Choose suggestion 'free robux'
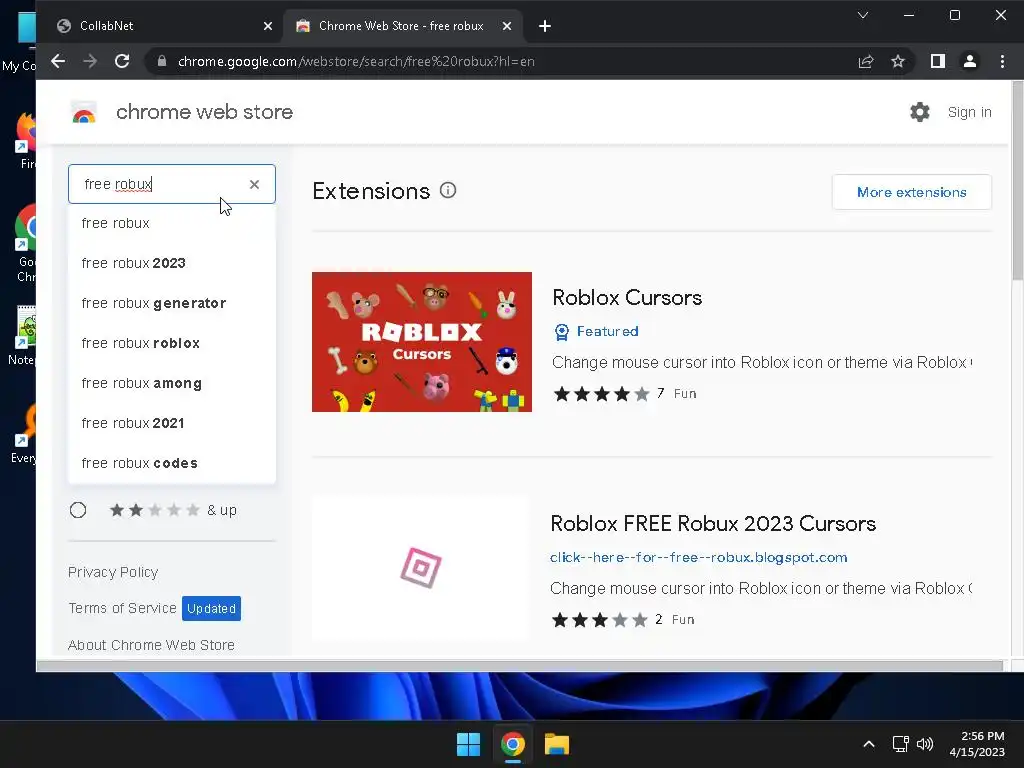 [172, 223]
